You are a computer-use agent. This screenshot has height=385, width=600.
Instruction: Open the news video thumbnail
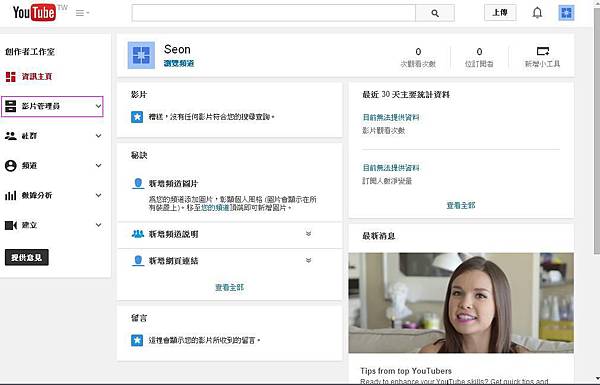(461, 303)
